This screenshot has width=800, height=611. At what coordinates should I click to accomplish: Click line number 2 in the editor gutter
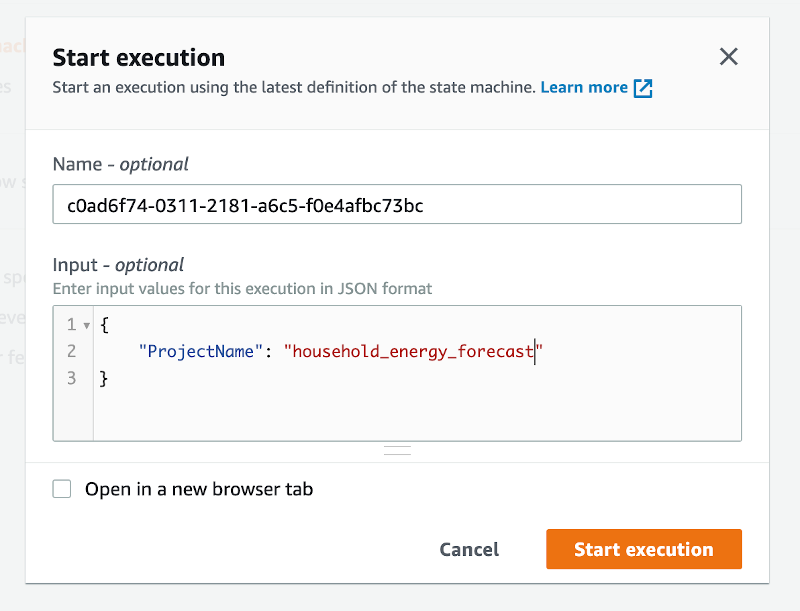tap(70, 352)
